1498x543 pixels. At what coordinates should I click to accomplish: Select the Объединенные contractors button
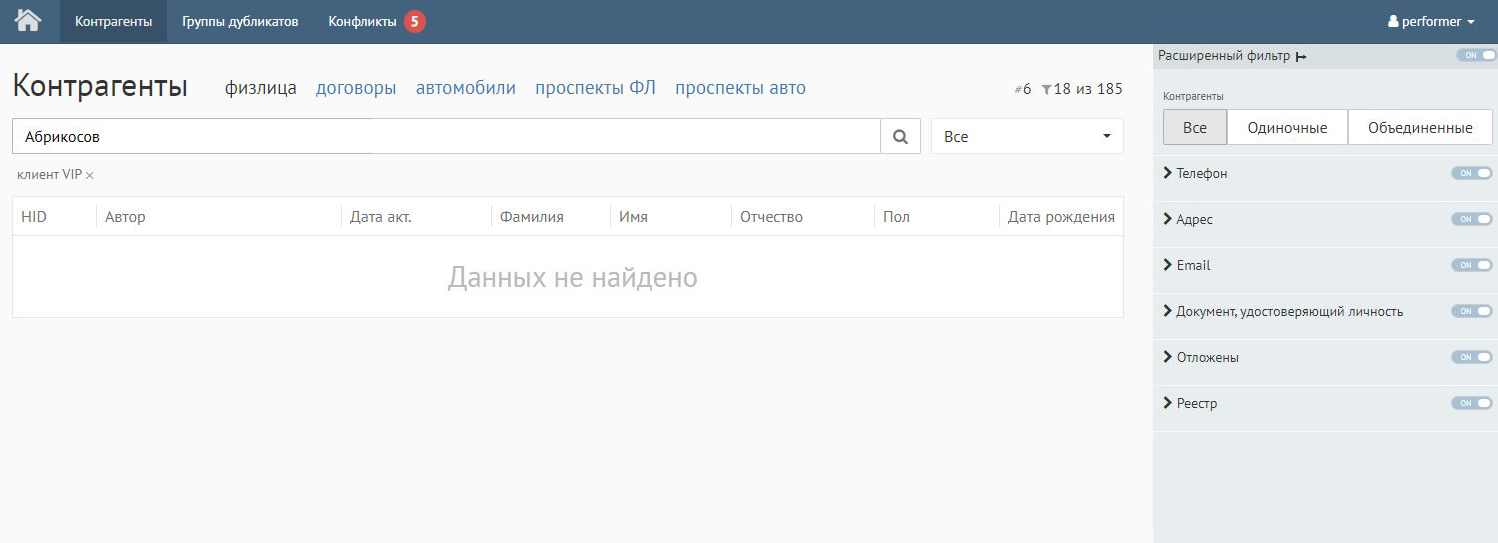[1420, 127]
